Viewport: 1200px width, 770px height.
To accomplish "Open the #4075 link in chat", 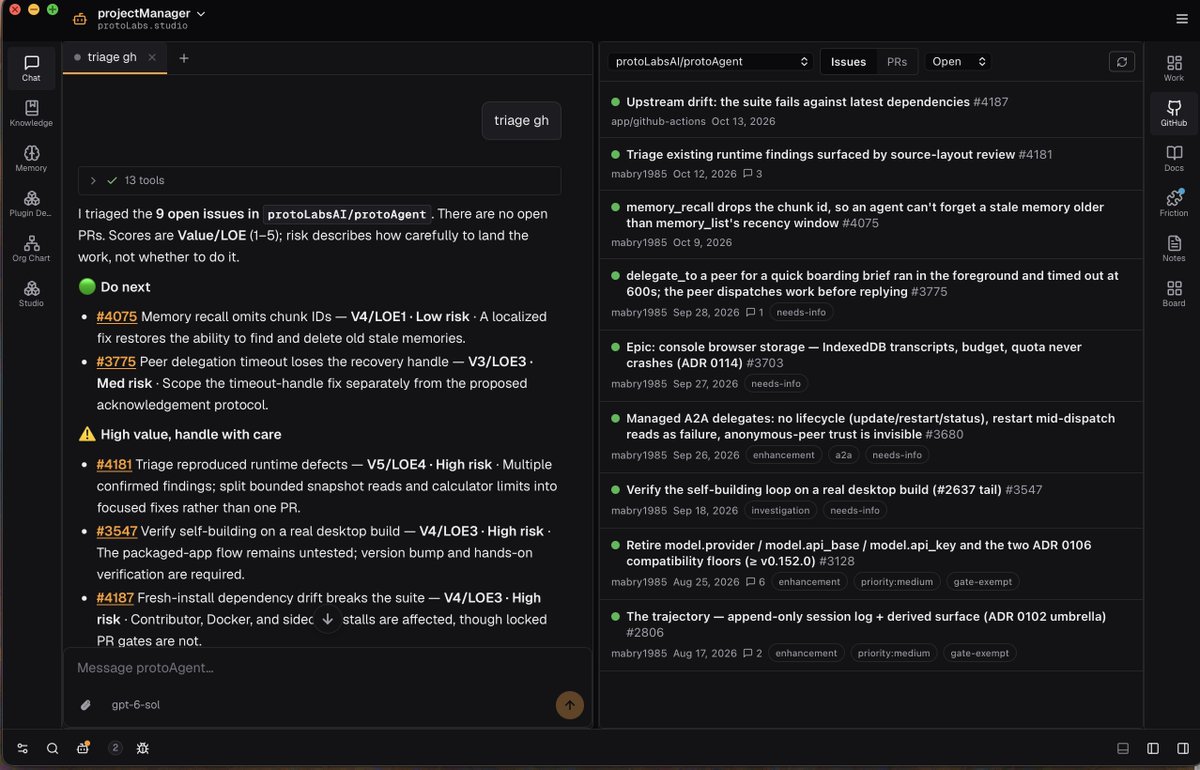I will pos(117,316).
